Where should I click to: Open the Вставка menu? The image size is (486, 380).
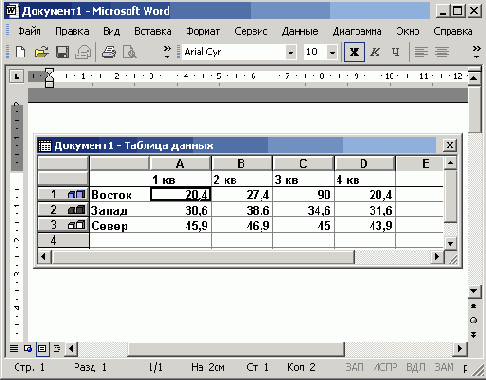click(x=153, y=31)
